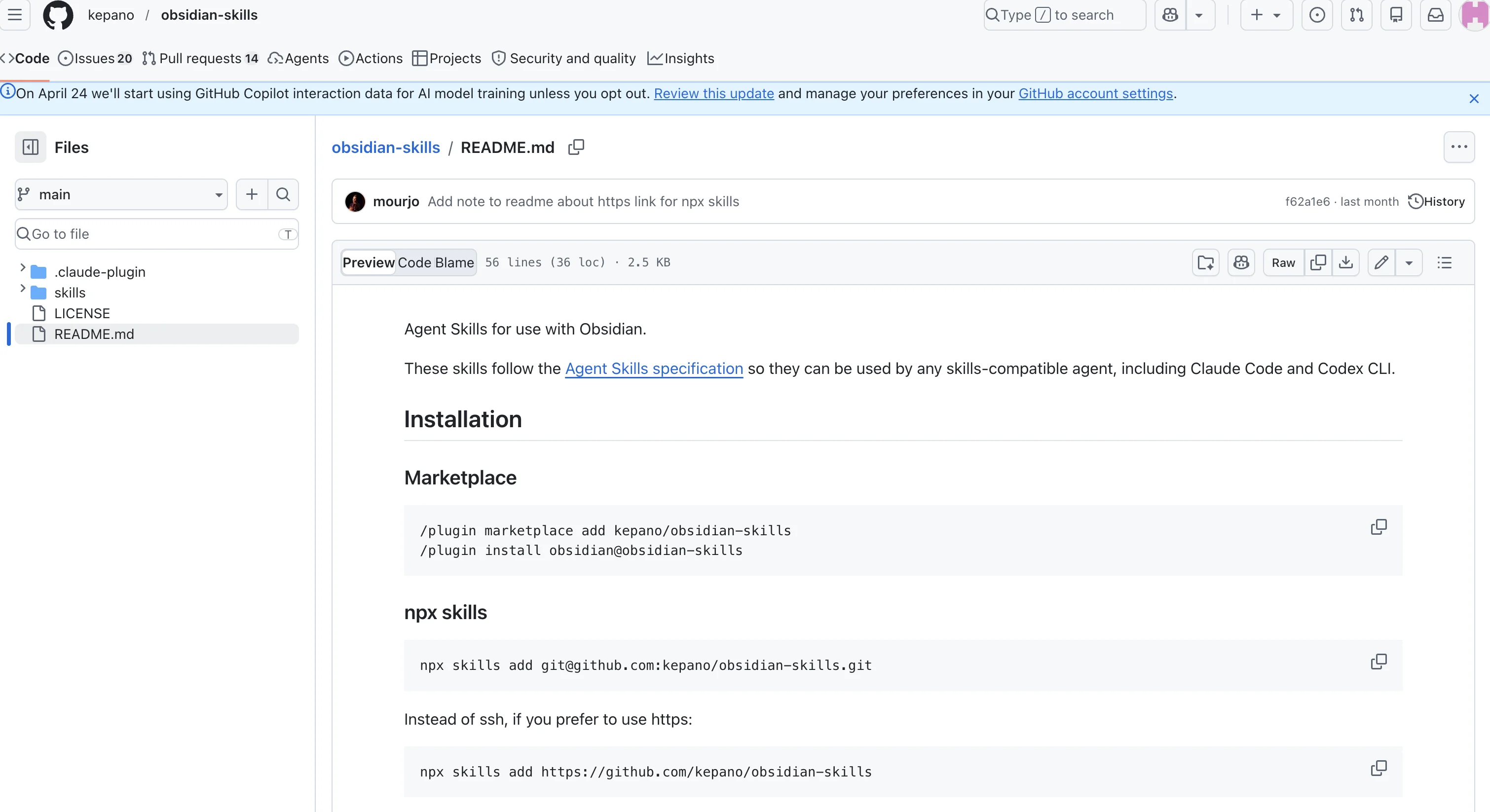The image size is (1490, 812).
Task: Collapse the Files side panel
Action: 31,148
